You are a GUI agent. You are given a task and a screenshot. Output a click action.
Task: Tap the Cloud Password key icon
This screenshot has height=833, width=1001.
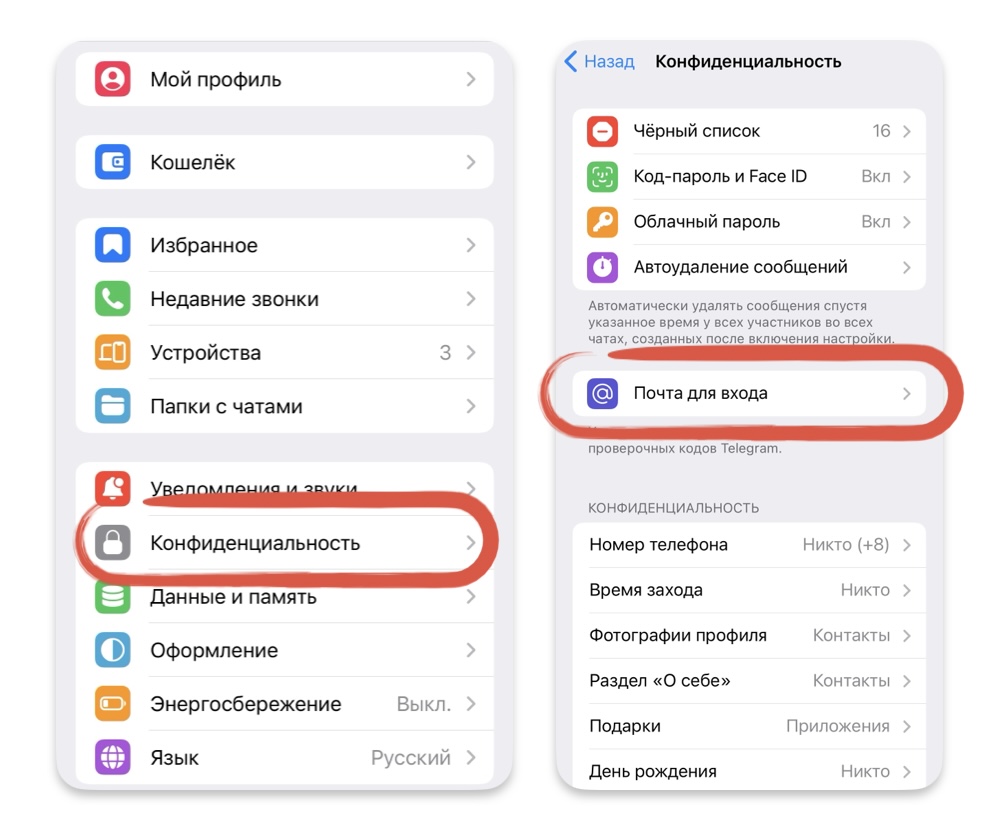coord(602,222)
